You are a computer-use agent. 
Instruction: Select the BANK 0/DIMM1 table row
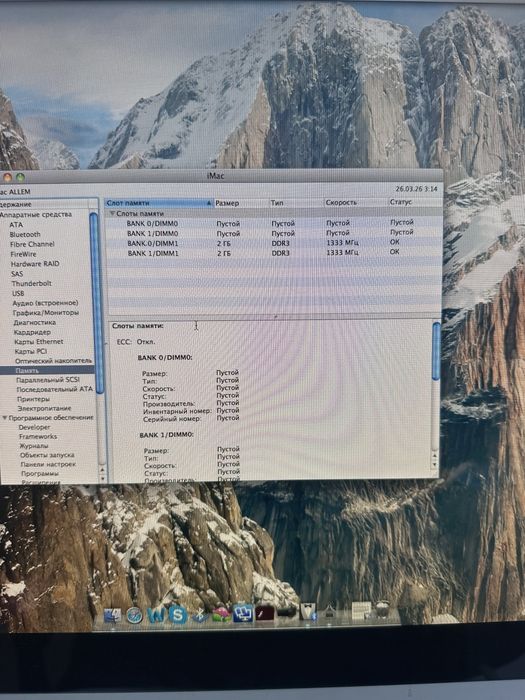coord(273,243)
